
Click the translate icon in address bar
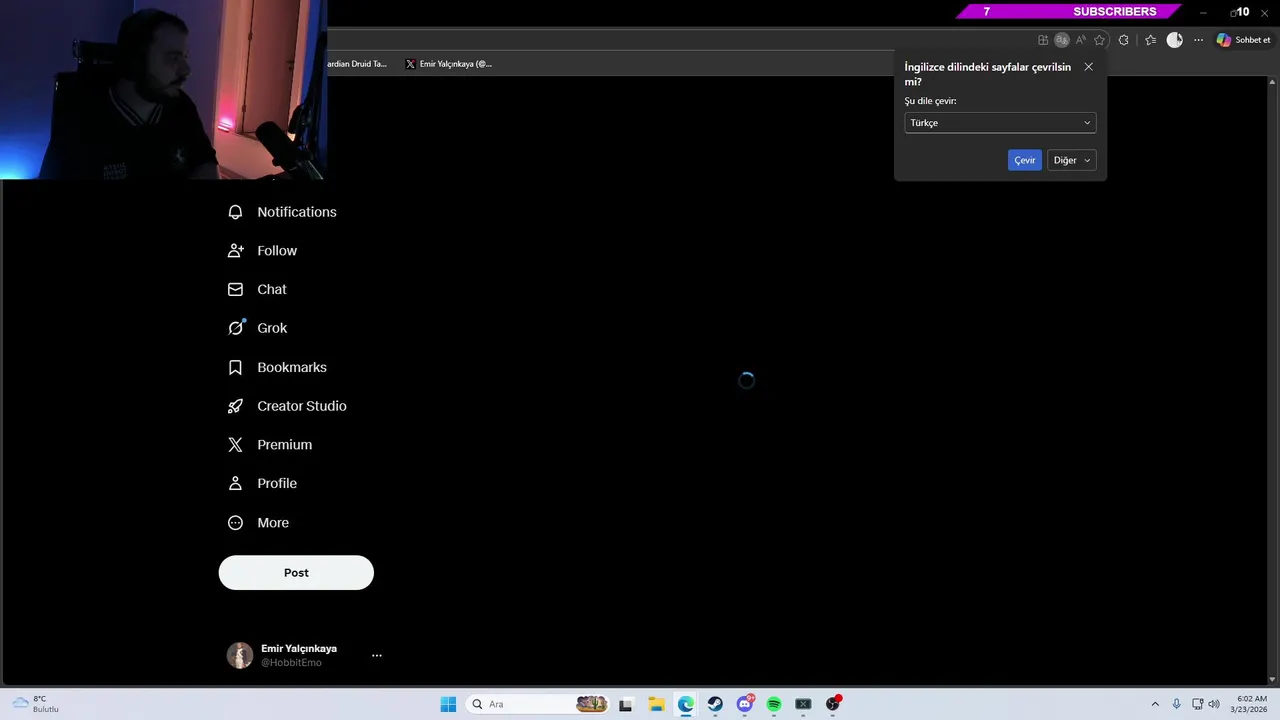(x=1062, y=40)
